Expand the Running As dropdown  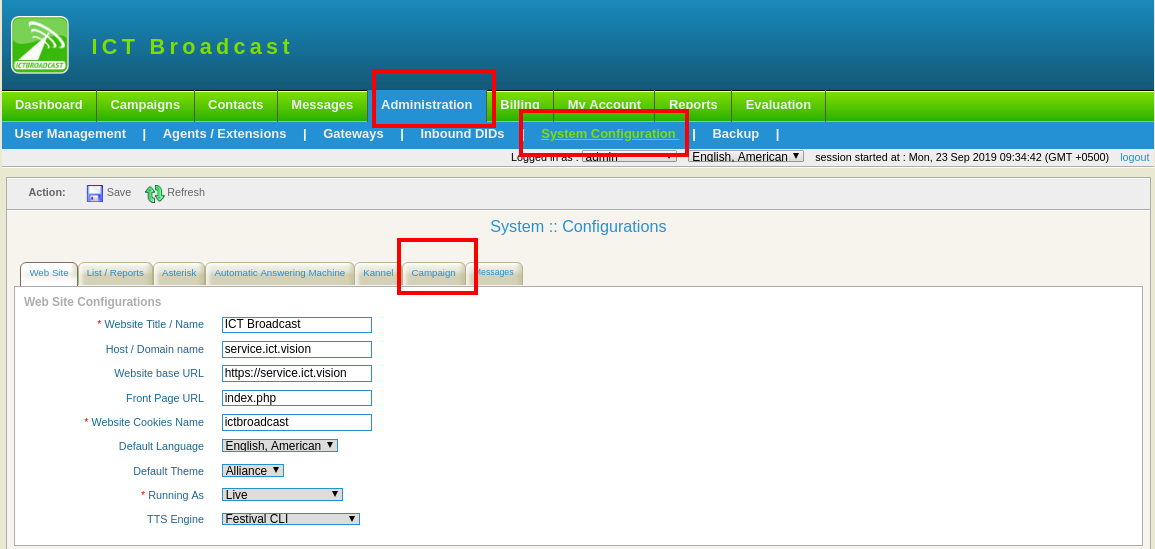pyautogui.click(x=282, y=494)
